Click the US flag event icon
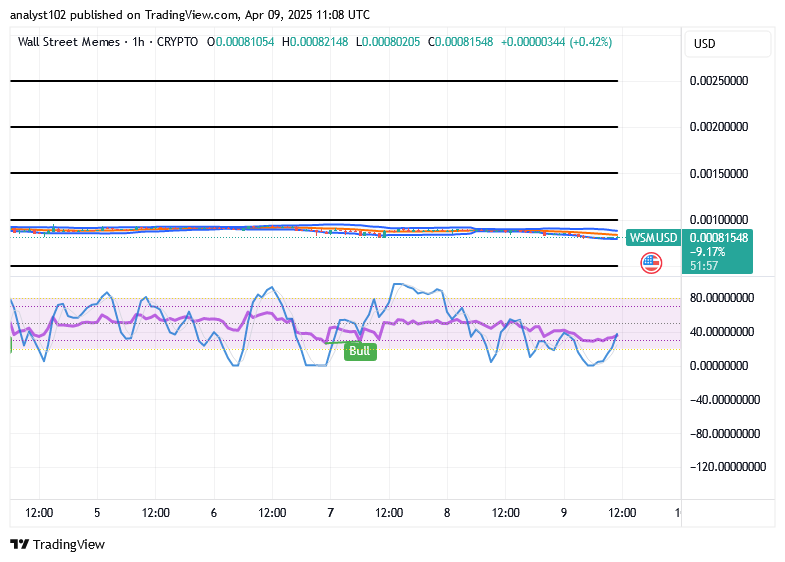This screenshot has height=562, width=785. [651, 263]
